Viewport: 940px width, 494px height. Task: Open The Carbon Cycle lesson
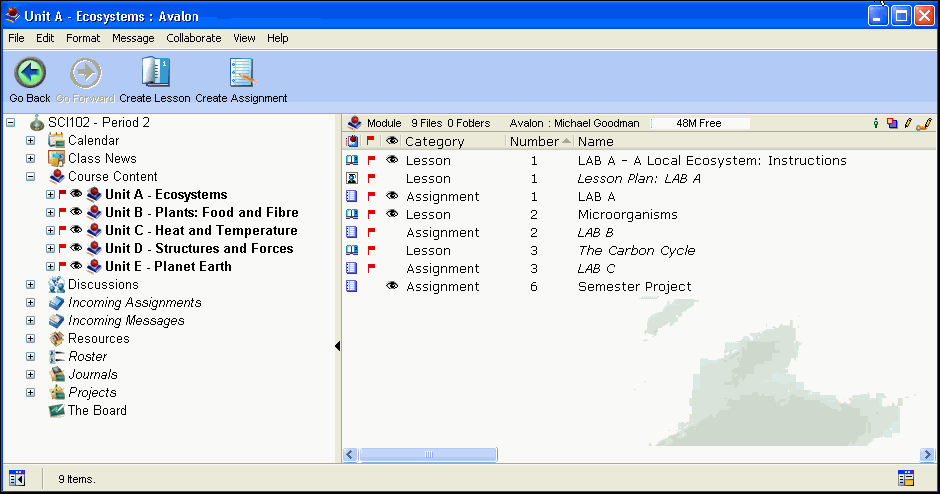pyautogui.click(x=636, y=251)
